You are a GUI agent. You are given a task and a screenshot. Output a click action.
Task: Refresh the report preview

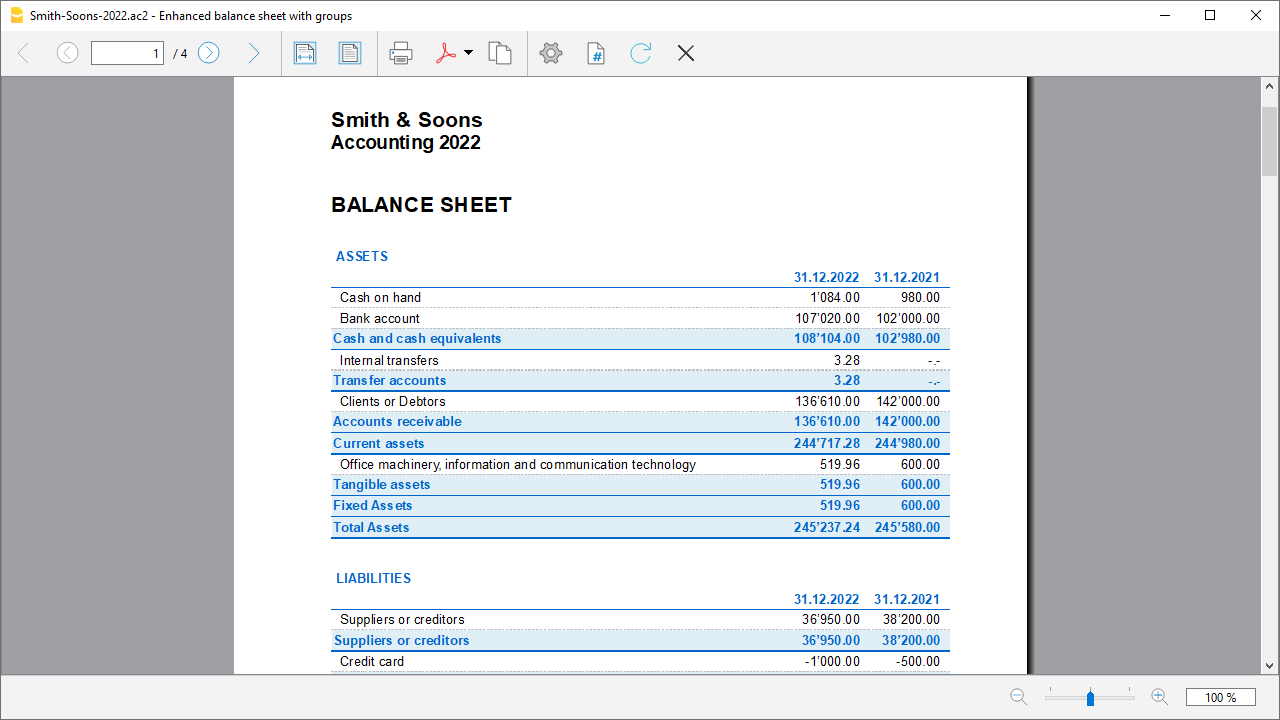click(641, 53)
